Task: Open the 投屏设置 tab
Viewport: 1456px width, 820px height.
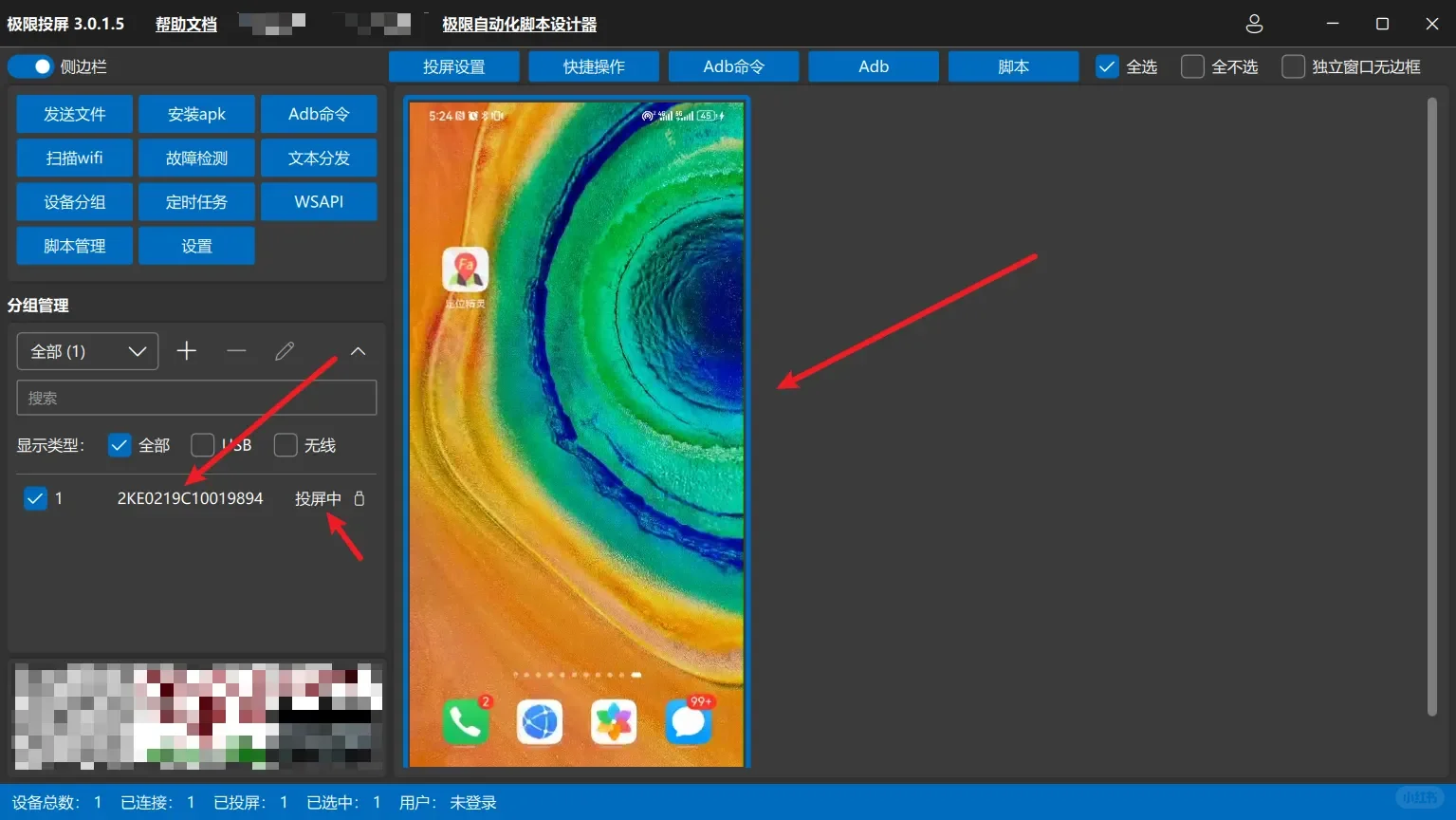Action: 454,66
